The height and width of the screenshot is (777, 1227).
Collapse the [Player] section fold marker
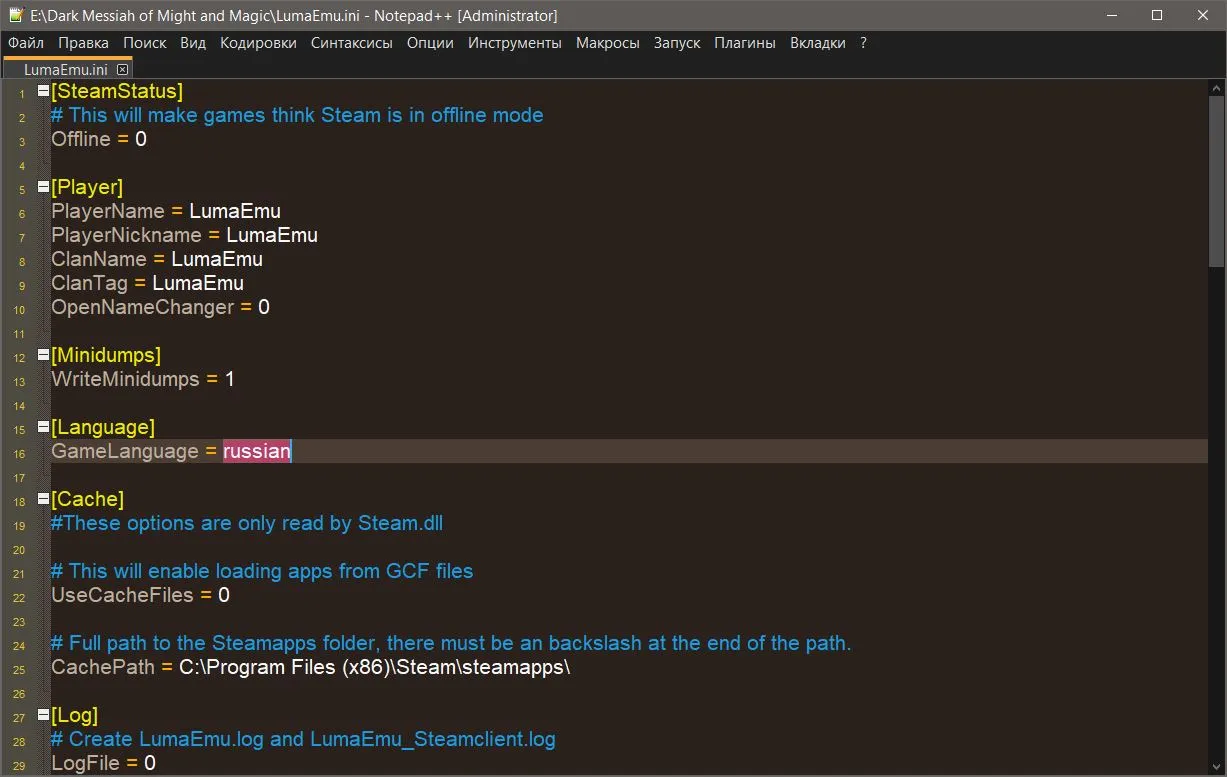coord(43,187)
